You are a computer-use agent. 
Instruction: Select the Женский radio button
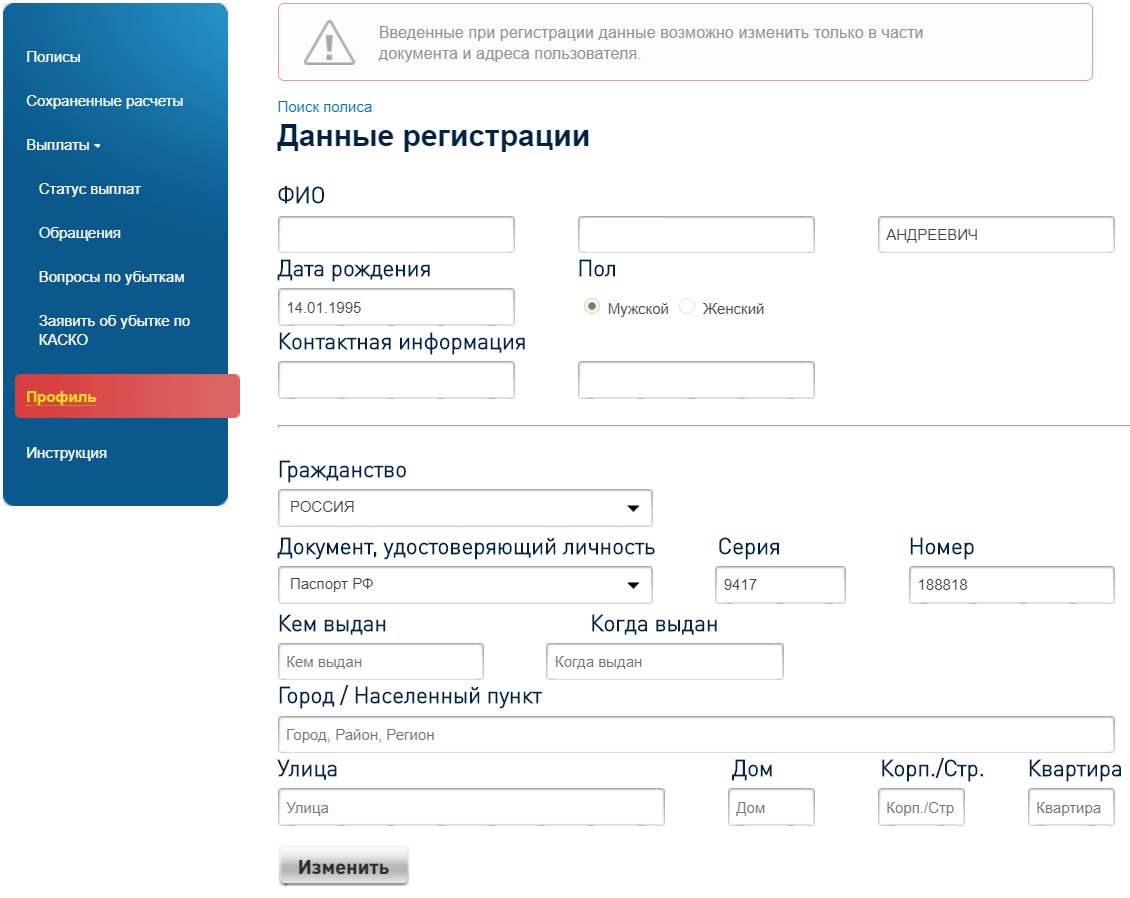tap(687, 307)
